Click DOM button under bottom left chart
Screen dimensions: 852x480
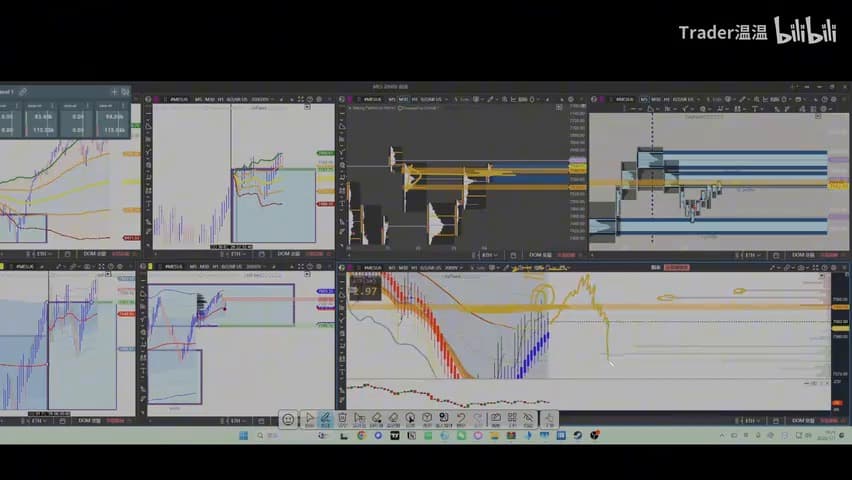(90, 421)
